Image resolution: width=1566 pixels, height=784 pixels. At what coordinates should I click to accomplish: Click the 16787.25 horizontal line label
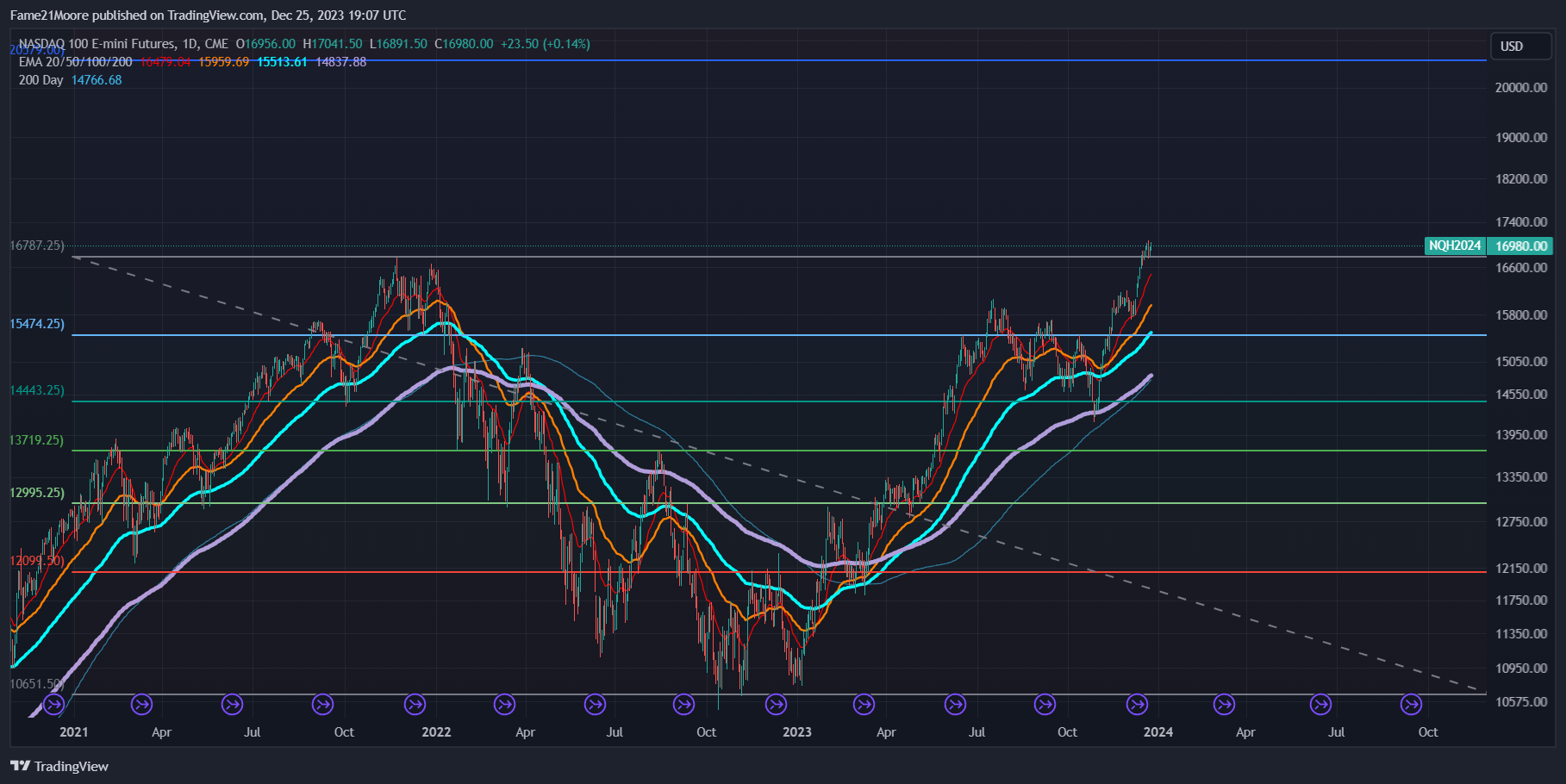[37, 246]
